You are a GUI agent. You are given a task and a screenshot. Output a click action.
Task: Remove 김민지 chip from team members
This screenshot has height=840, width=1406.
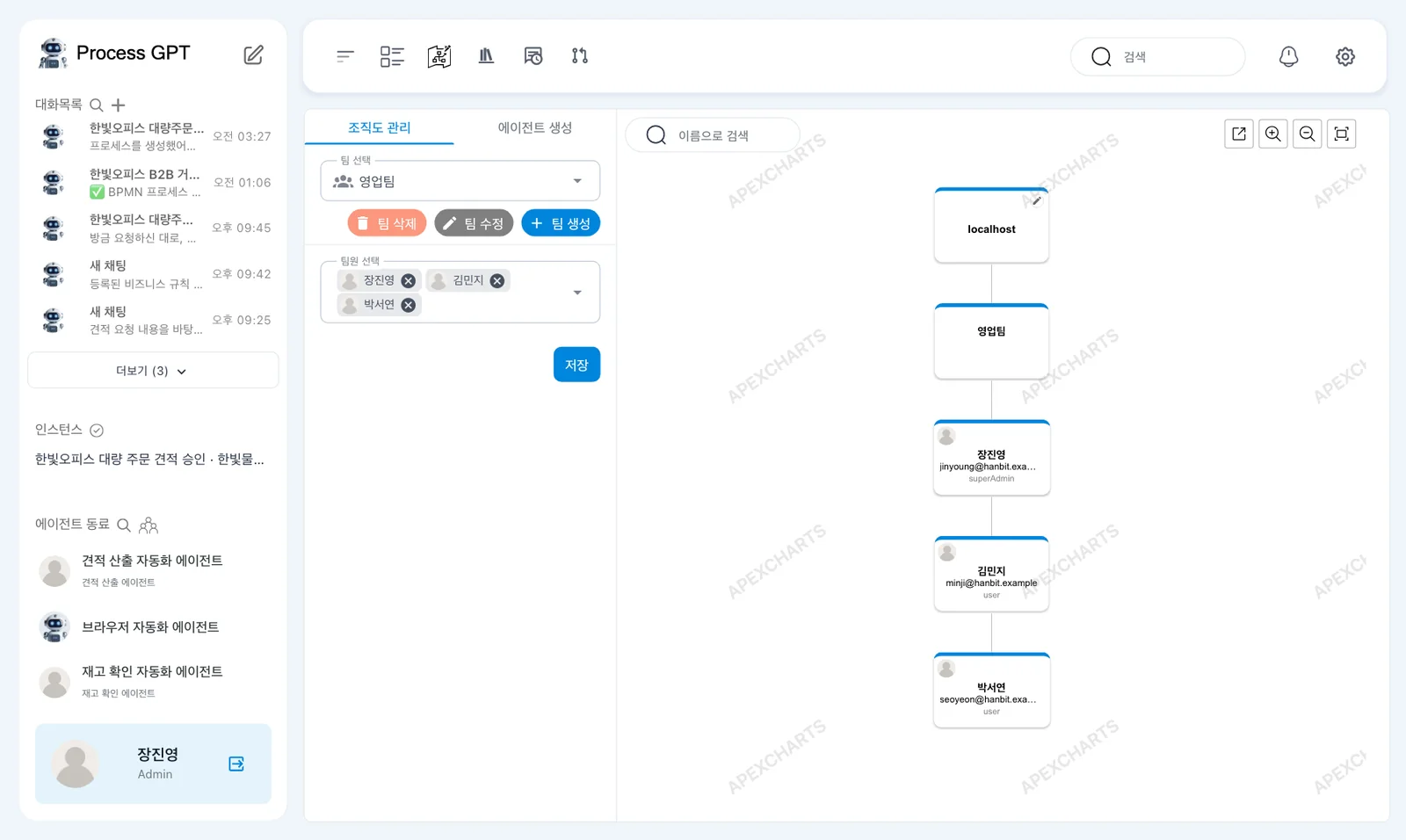point(497,280)
